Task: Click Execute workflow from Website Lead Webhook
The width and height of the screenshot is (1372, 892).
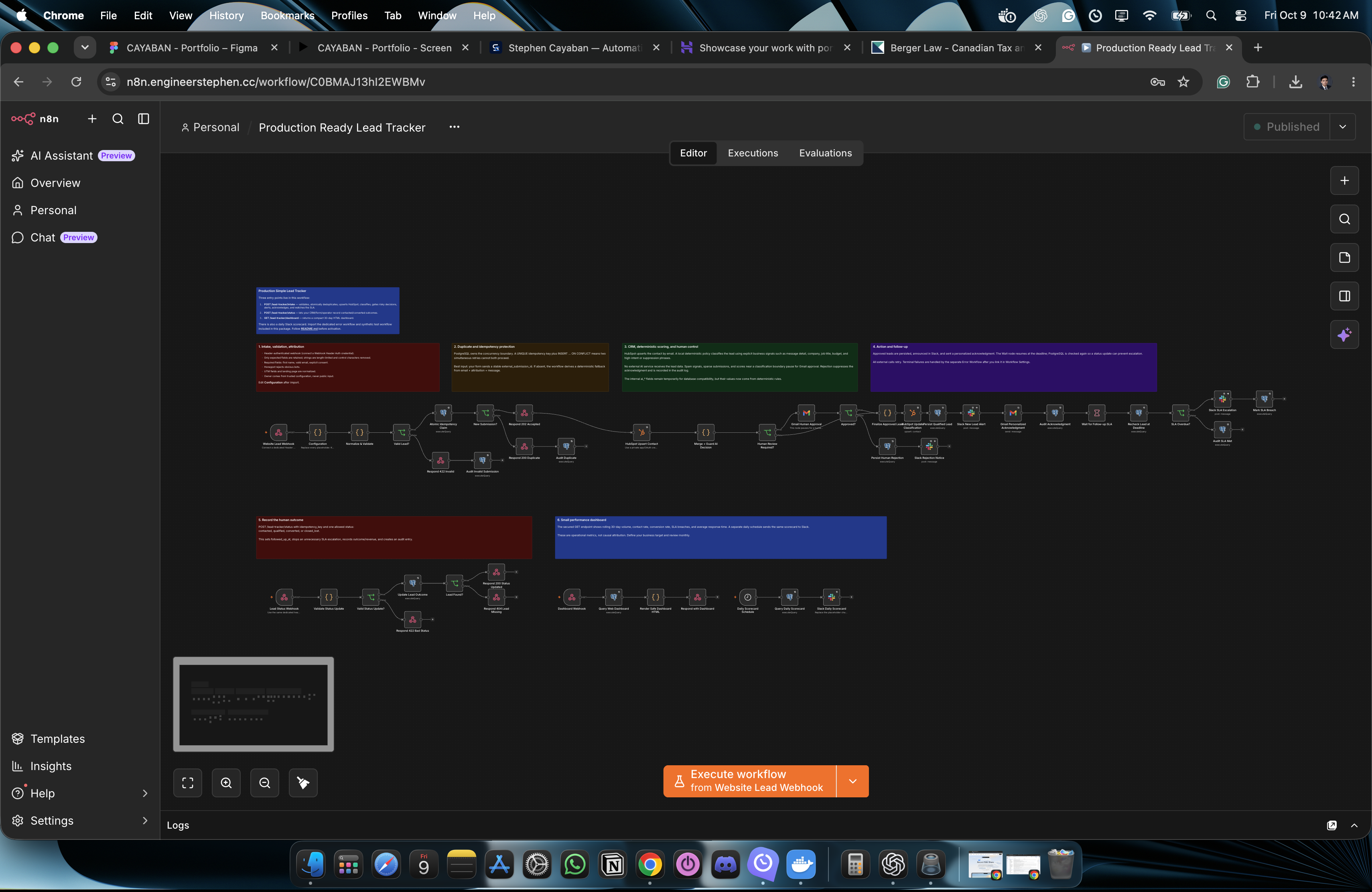Action: (x=749, y=781)
